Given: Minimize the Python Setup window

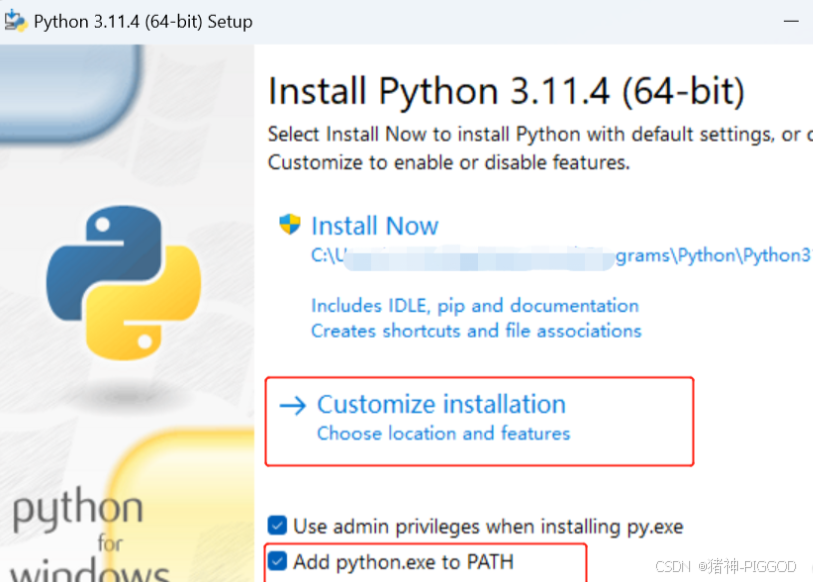Looking at the screenshot, I should pos(791,21).
